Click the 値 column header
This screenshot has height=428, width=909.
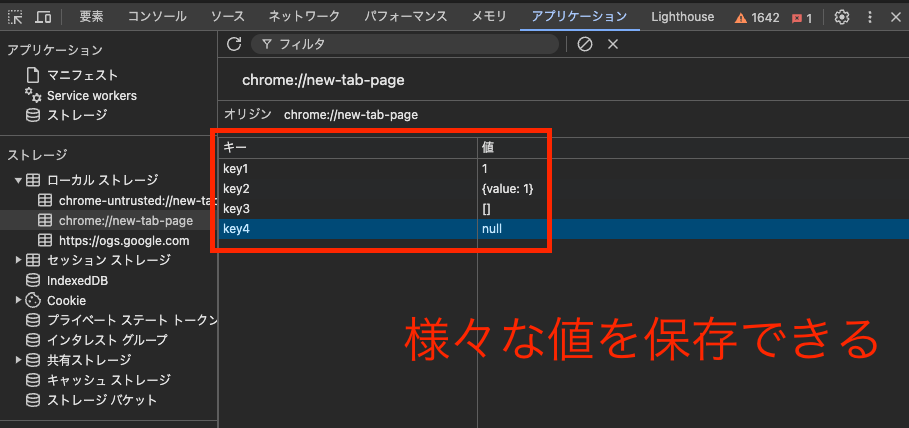tap(693, 148)
